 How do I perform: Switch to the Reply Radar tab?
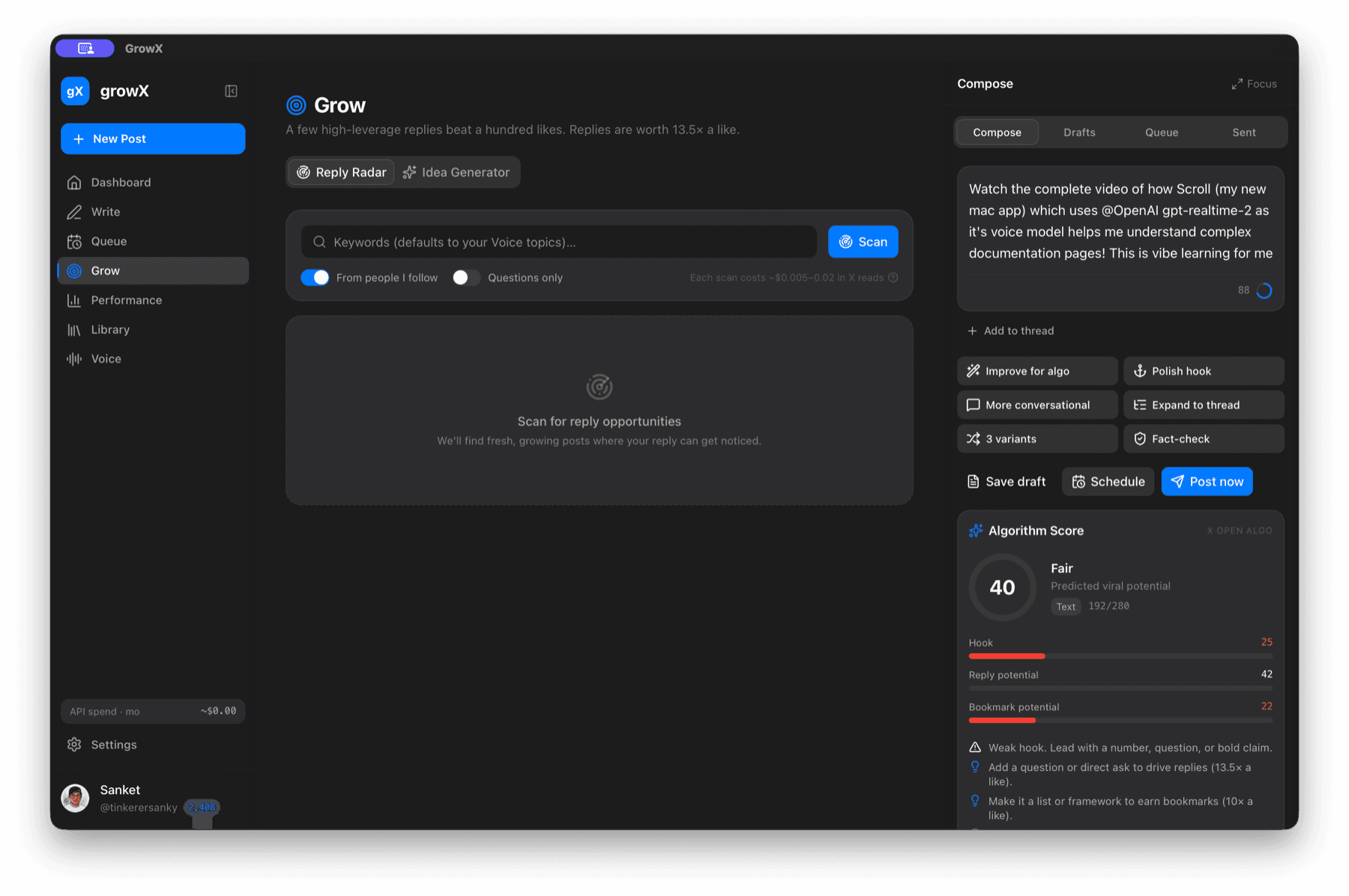[342, 172]
